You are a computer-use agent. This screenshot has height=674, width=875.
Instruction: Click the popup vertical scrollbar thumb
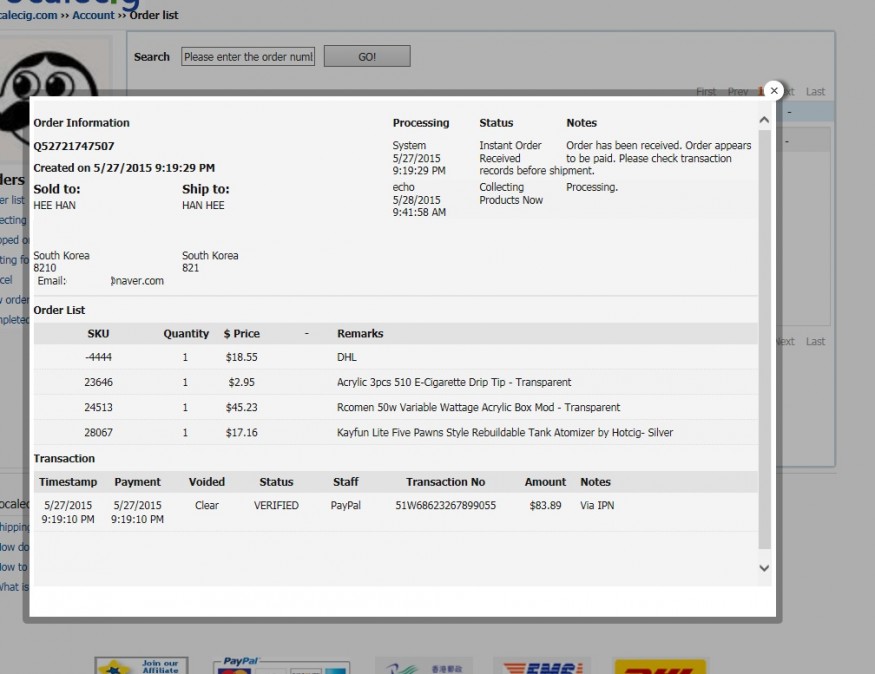click(764, 339)
